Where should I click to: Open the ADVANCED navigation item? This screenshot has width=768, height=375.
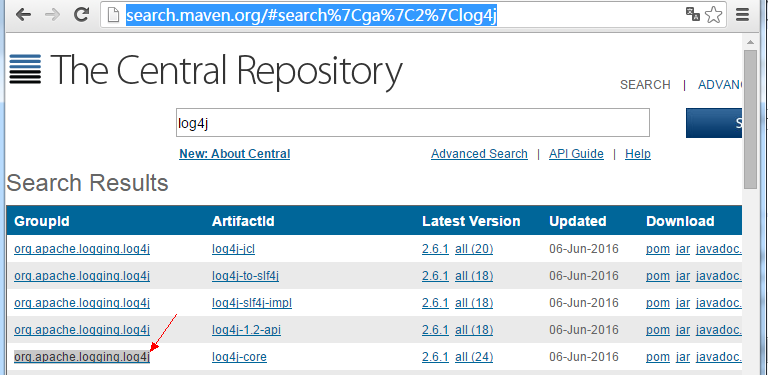pyautogui.click(x=720, y=85)
